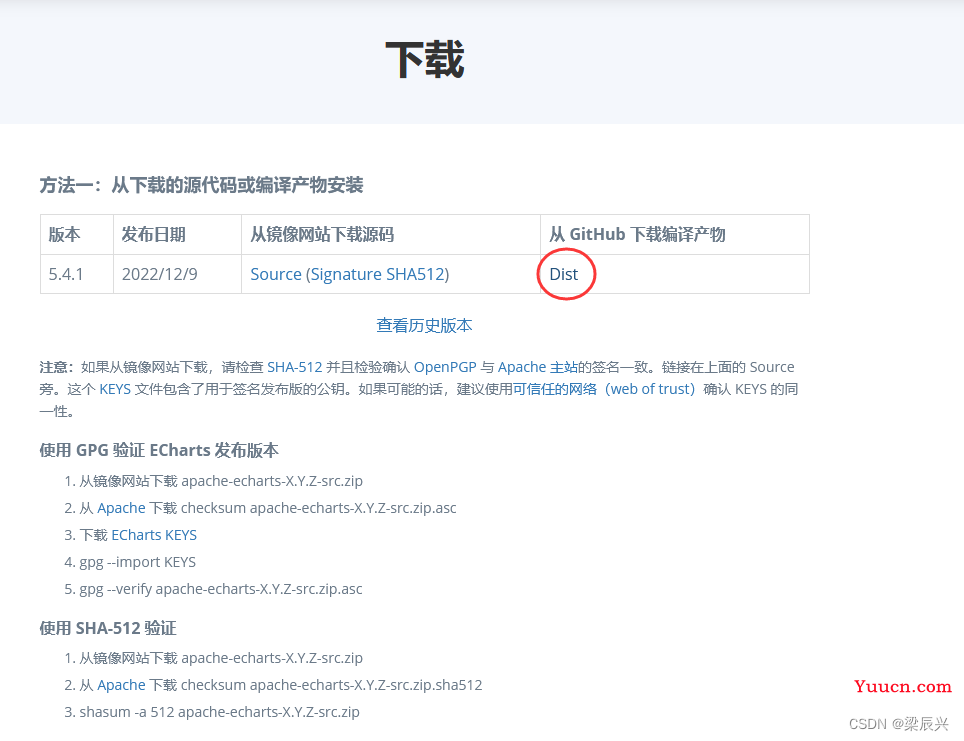The width and height of the screenshot is (964, 741).
Task: Click the Apache link in SHA-512 step 2
Action: (121, 685)
